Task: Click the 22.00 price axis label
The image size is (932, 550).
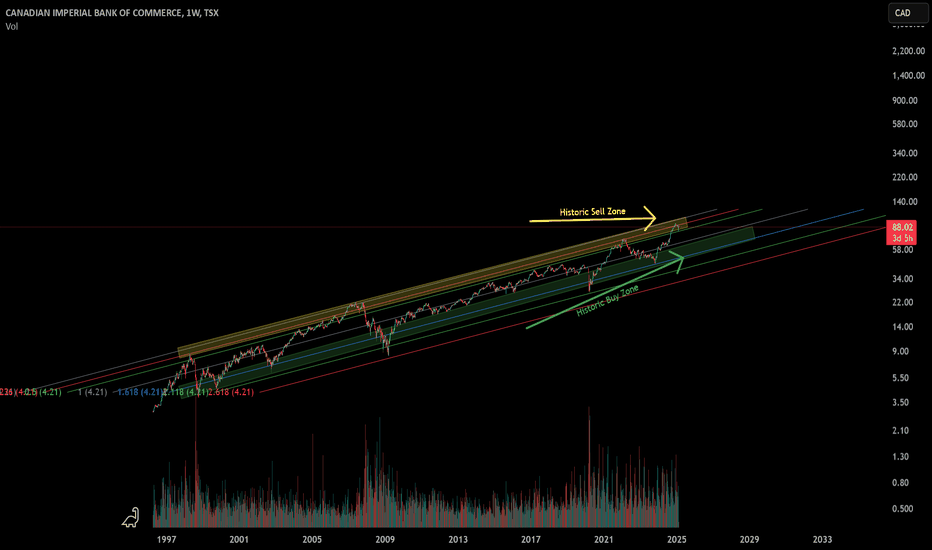Action: pyautogui.click(x=902, y=303)
